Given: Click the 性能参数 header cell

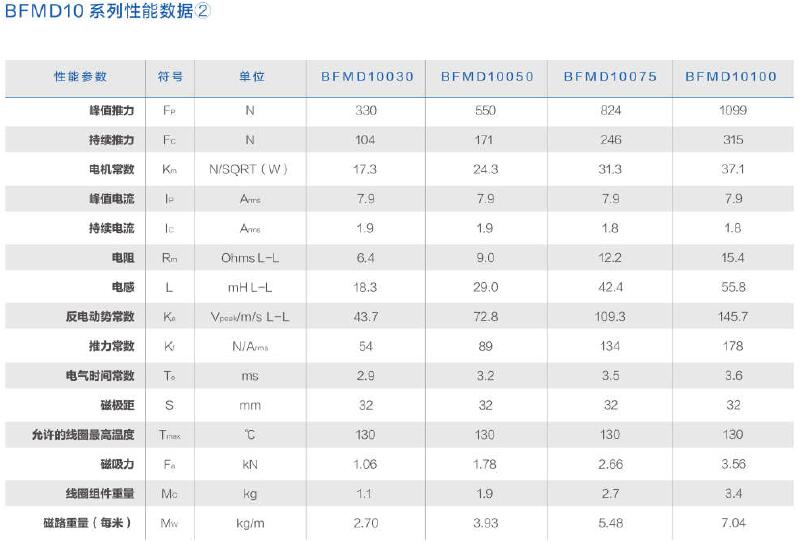Looking at the screenshot, I should pyautogui.click(x=81, y=77).
